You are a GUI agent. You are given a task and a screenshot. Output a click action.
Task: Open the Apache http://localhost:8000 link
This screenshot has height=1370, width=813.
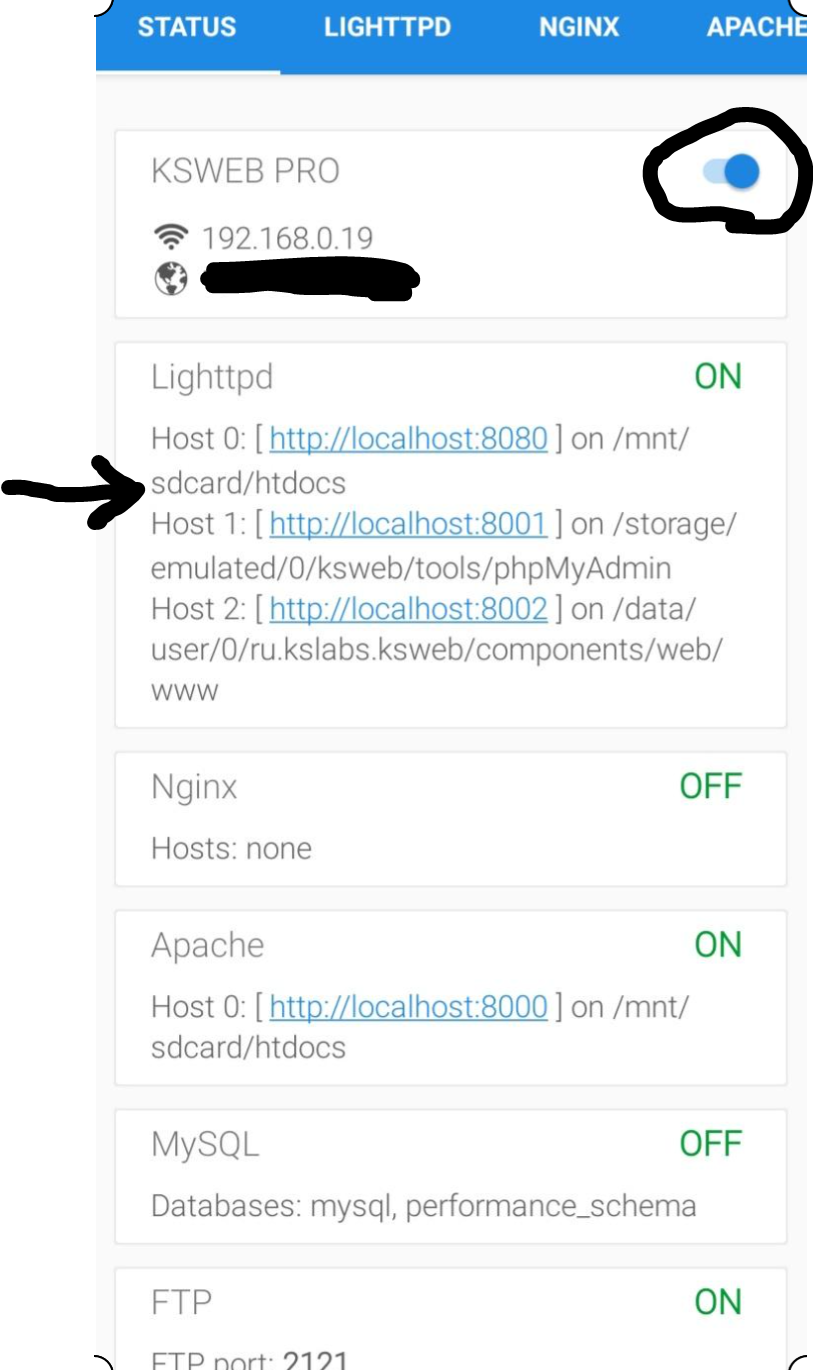(408, 1006)
